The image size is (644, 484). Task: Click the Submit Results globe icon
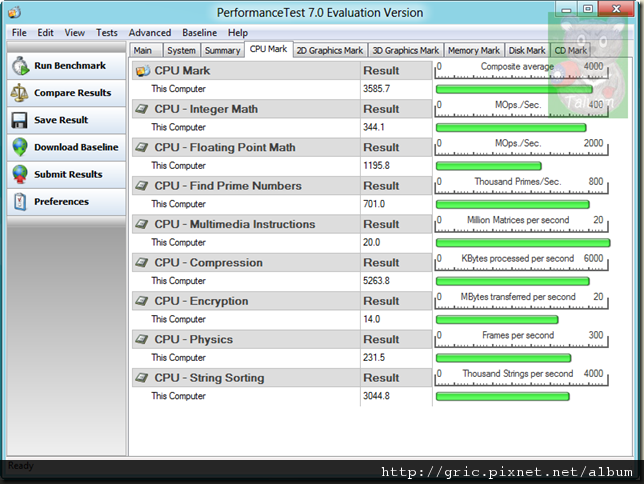(20, 174)
